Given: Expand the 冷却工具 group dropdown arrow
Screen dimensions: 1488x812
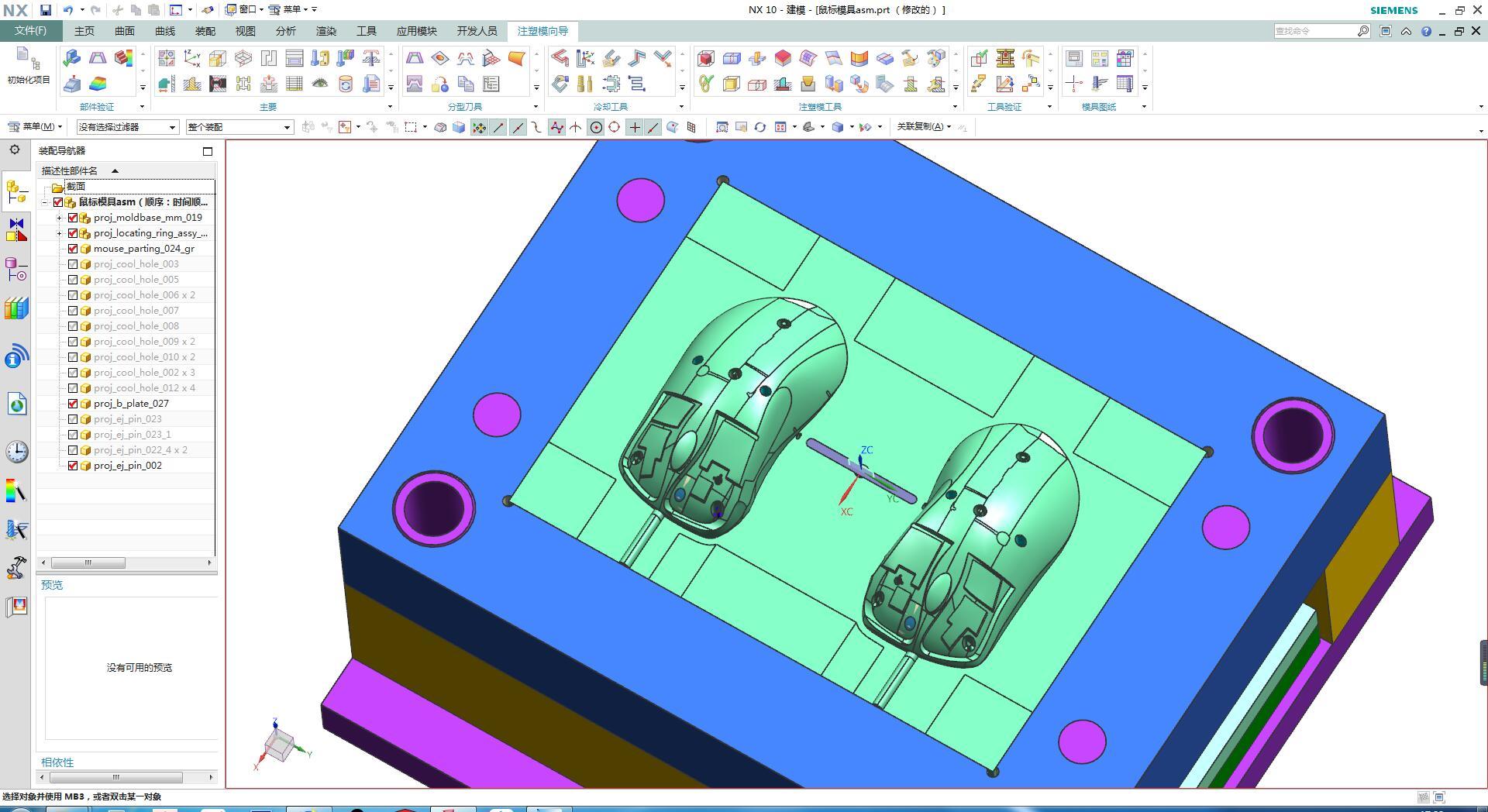Looking at the screenshot, I should click(x=681, y=106).
